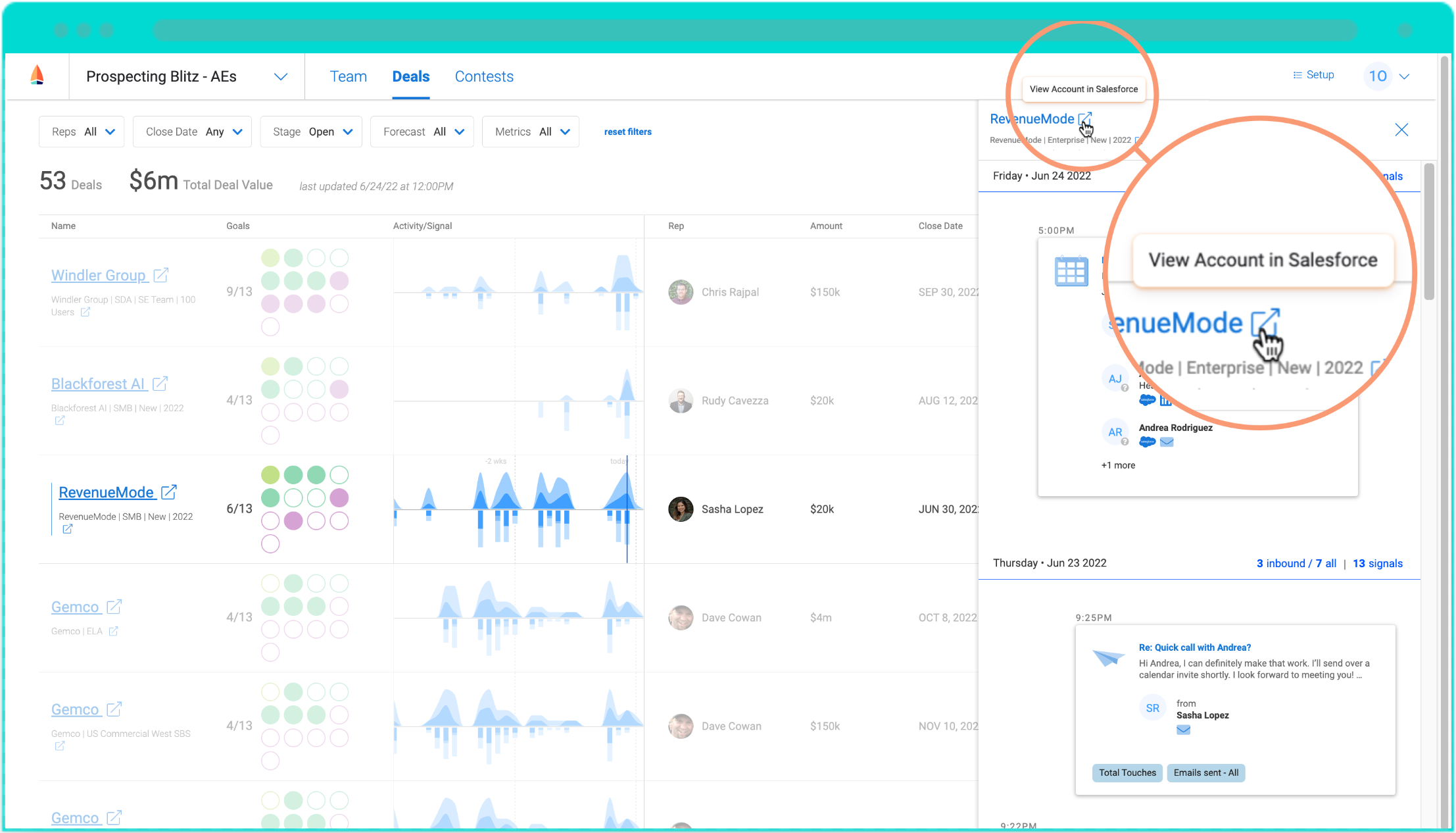Open external link icon beside Gemco ELA title

tap(114, 606)
